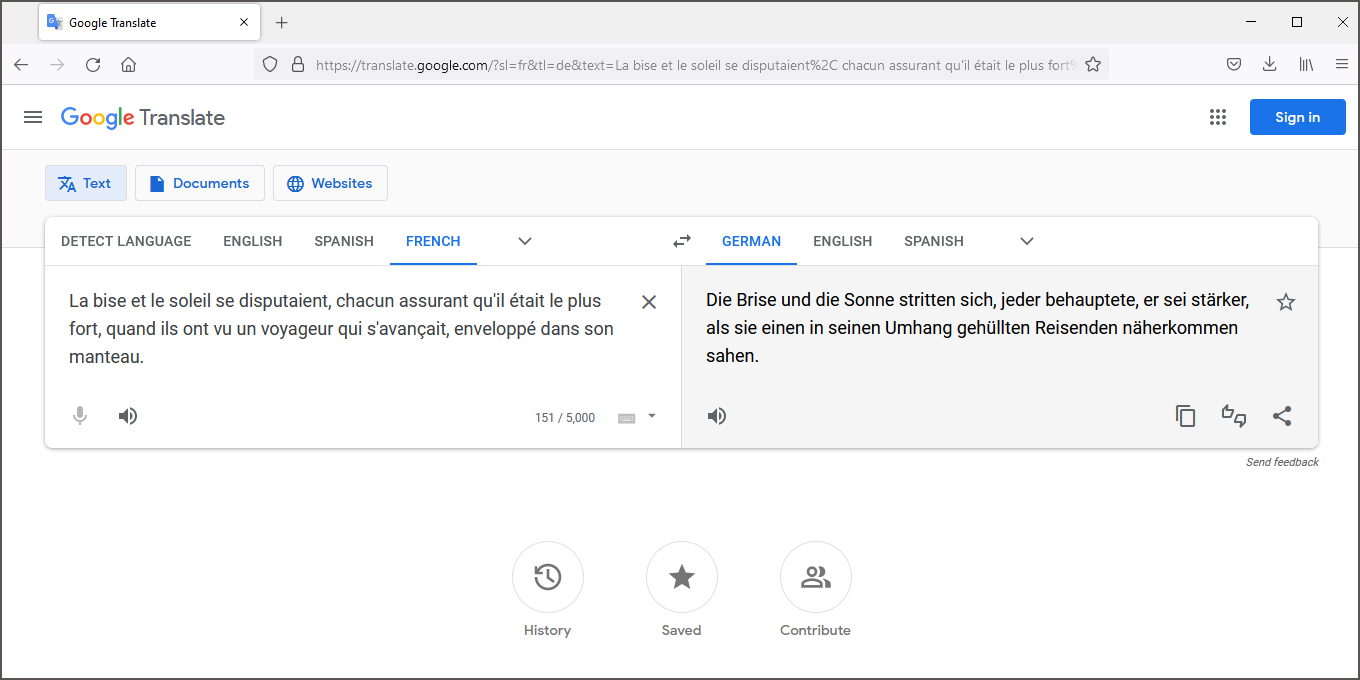Image resolution: width=1360 pixels, height=680 pixels.
Task: Click the German translation text
Action: [x=978, y=328]
